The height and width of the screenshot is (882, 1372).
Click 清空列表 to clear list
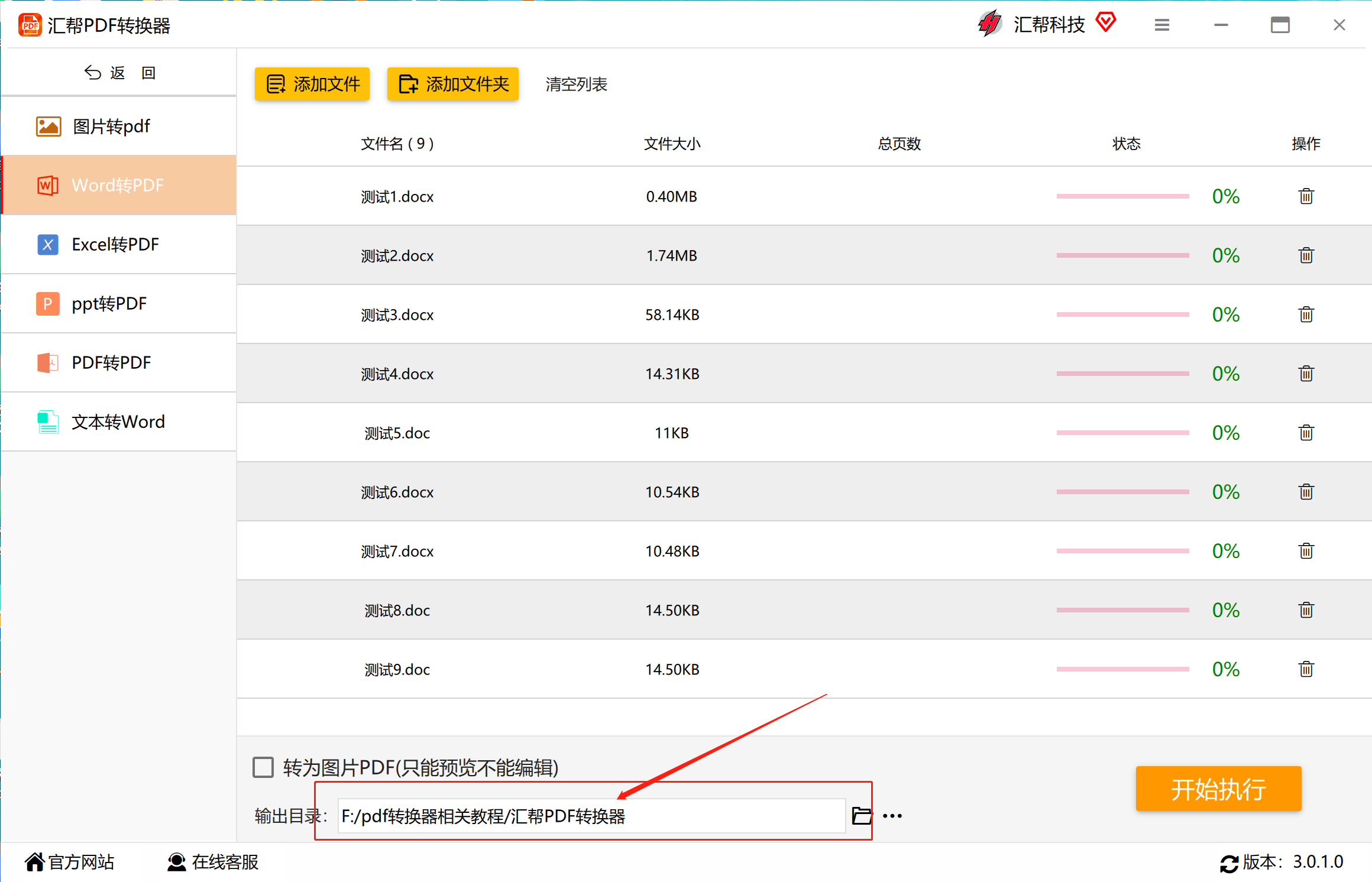click(576, 85)
